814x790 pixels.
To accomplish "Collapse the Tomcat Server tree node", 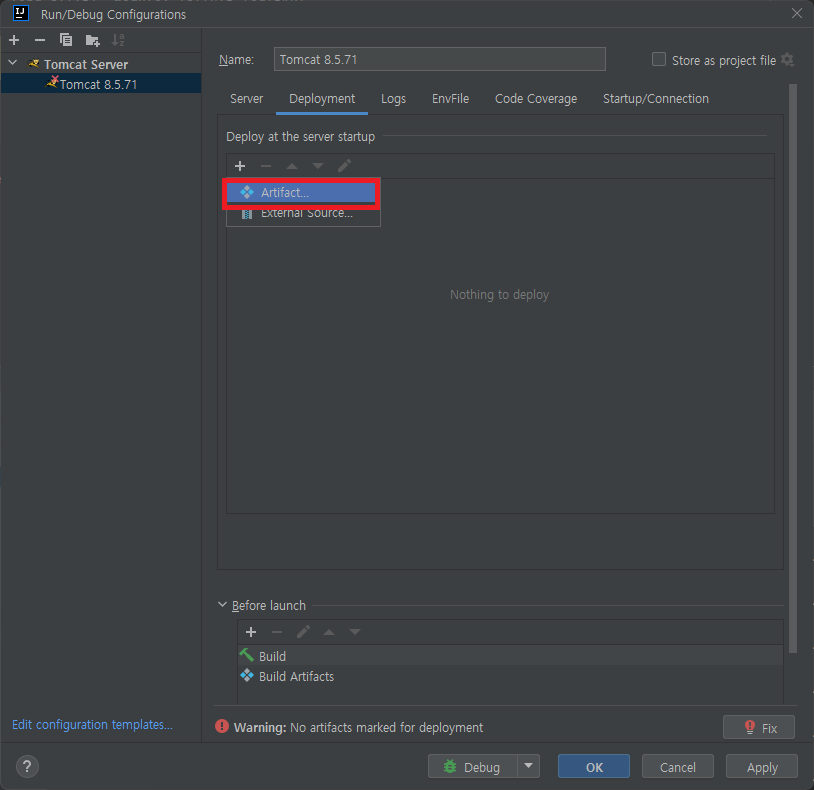I will coord(13,63).
